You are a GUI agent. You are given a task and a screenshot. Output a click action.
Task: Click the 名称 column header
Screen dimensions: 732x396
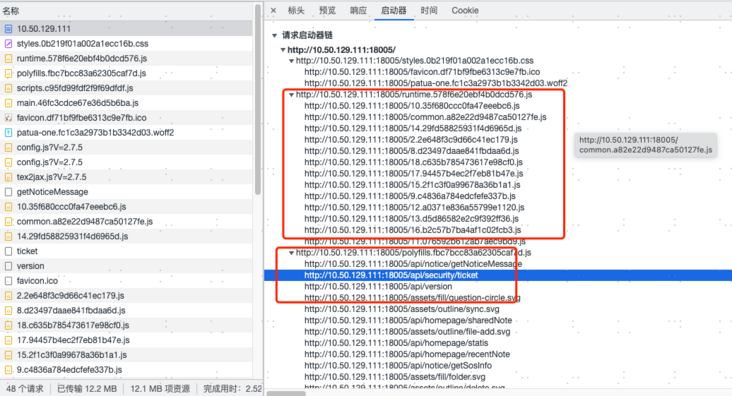coord(11,11)
